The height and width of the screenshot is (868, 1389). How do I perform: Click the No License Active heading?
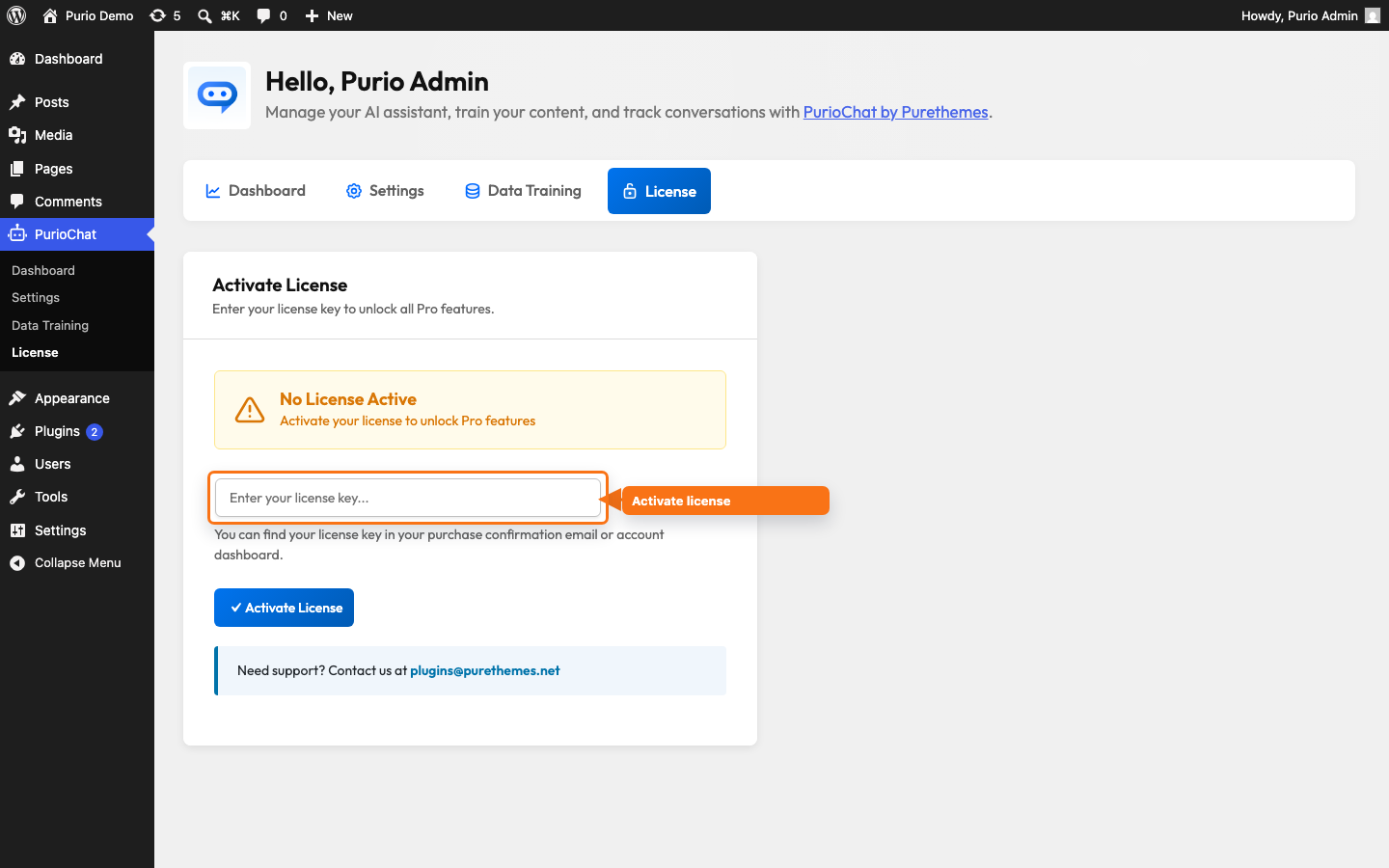pyautogui.click(x=348, y=399)
